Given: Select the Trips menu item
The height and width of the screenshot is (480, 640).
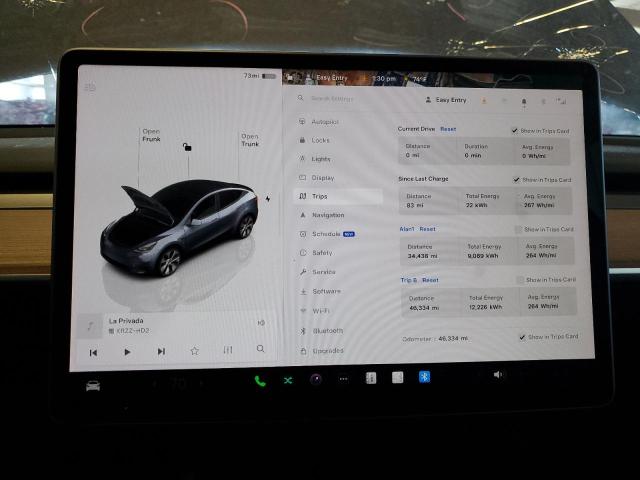Looking at the screenshot, I should click(x=338, y=196).
